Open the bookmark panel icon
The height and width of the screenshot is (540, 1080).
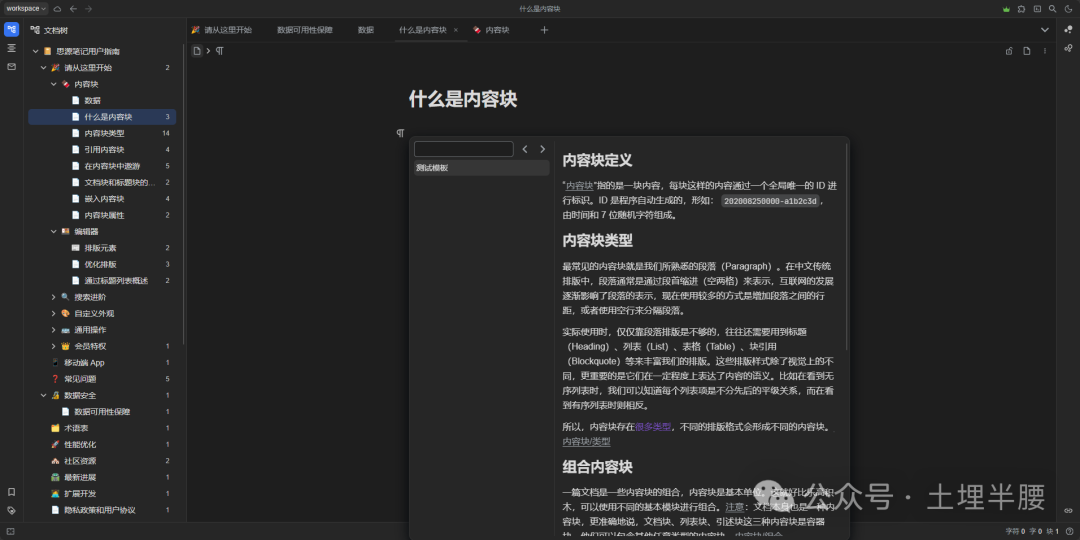coord(12,492)
